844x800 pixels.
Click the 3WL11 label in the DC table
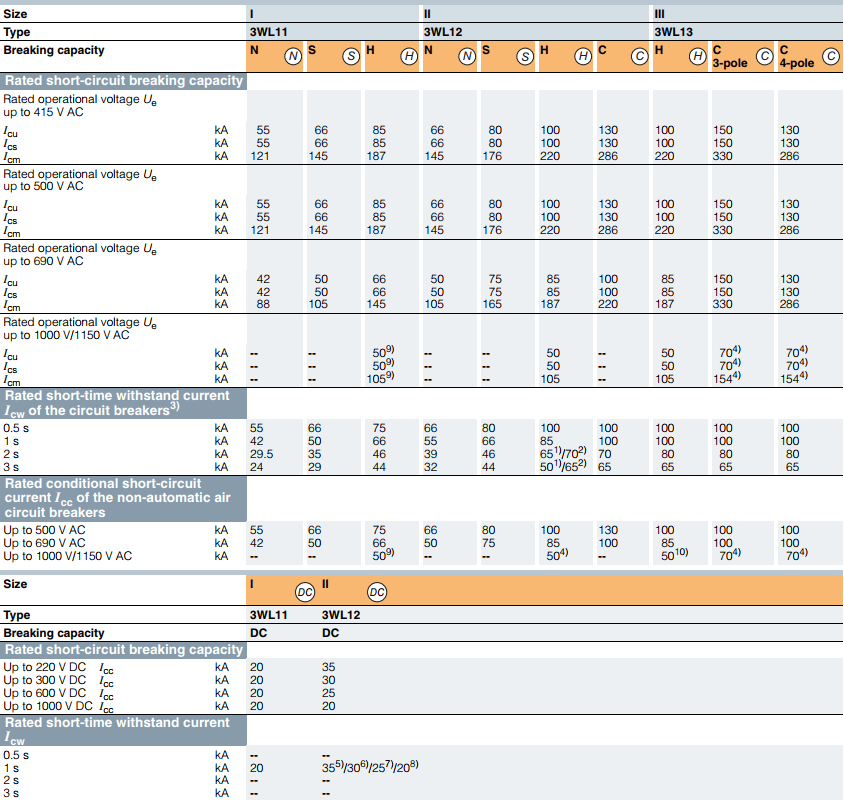click(x=268, y=615)
